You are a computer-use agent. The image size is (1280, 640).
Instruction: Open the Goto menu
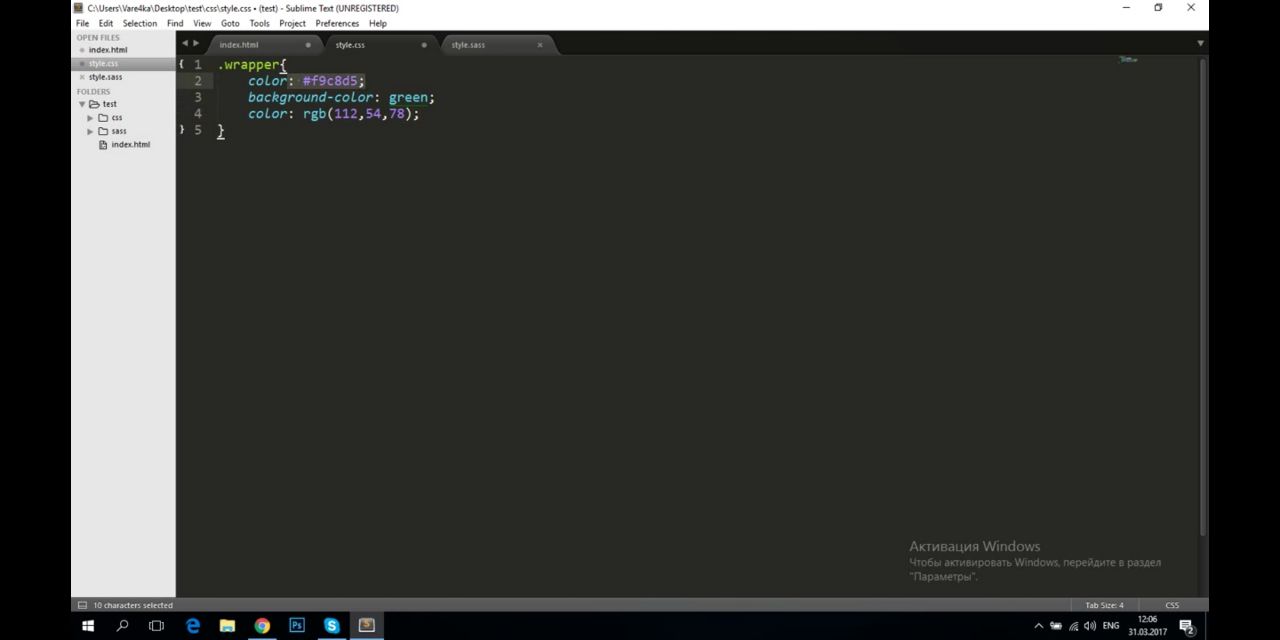(x=230, y=23)
